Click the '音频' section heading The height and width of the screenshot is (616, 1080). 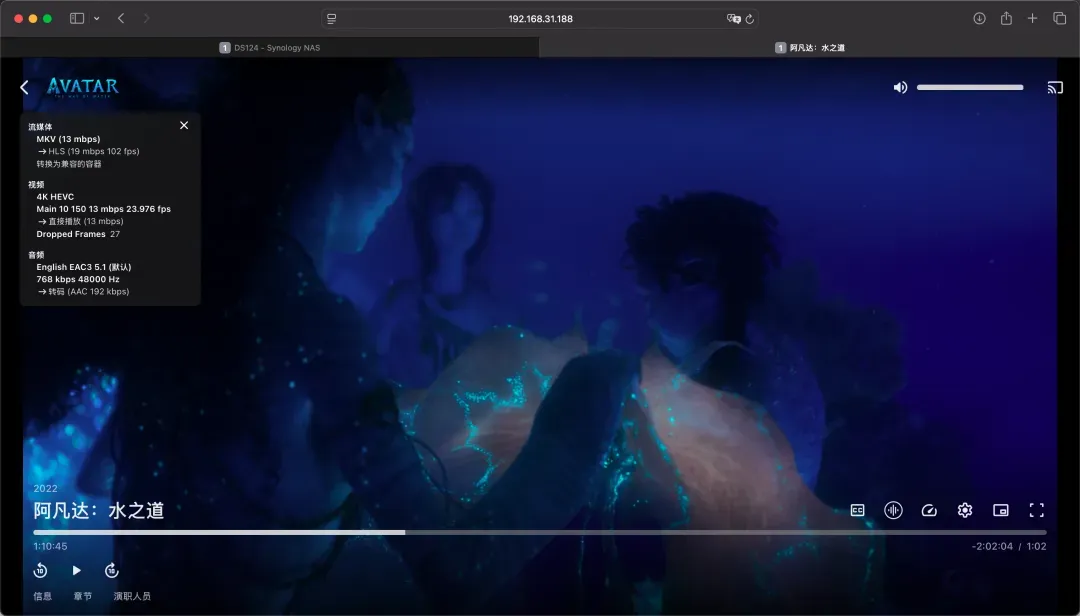coord(36,255)
